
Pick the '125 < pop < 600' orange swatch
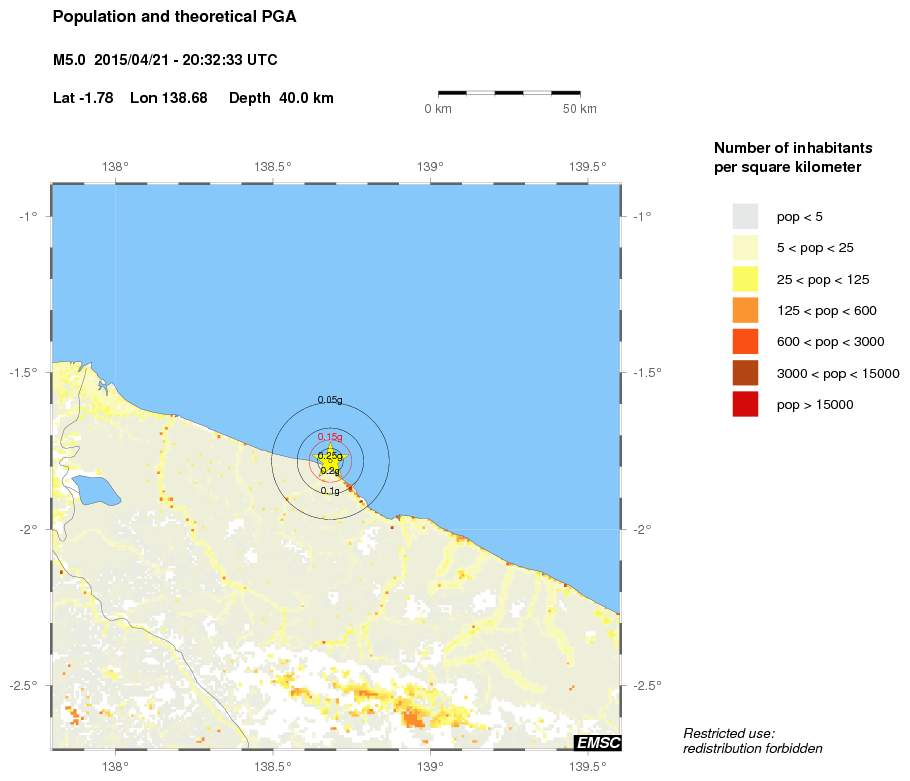pyautogui.click(x=745, y=310)
